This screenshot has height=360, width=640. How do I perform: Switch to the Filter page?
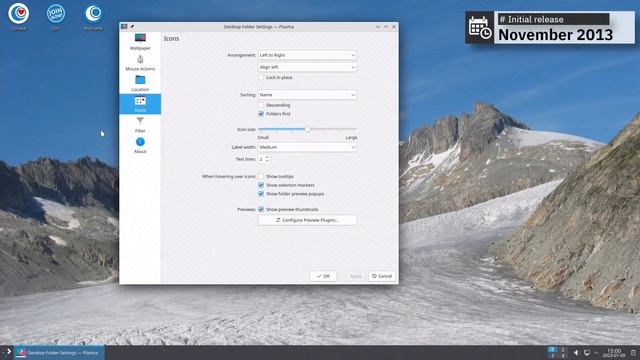click(x=140, y=125)
